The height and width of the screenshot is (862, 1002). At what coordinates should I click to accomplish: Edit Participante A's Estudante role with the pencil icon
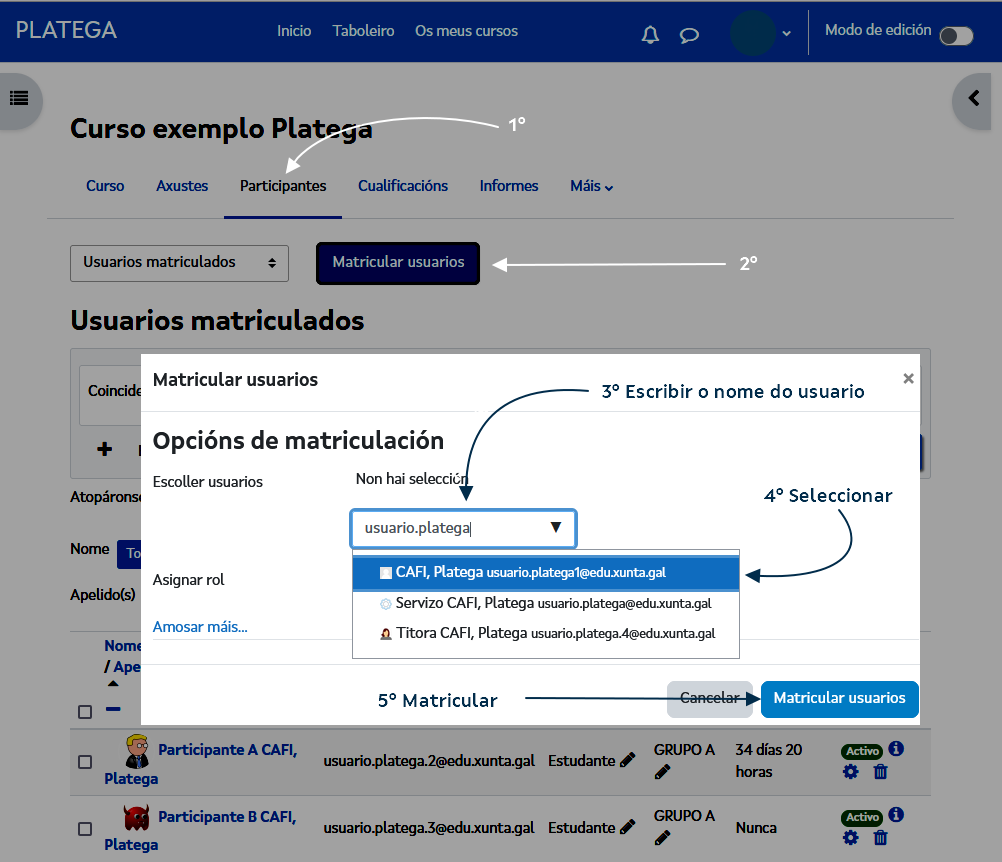pyautogui.click(x=628, y=759)
